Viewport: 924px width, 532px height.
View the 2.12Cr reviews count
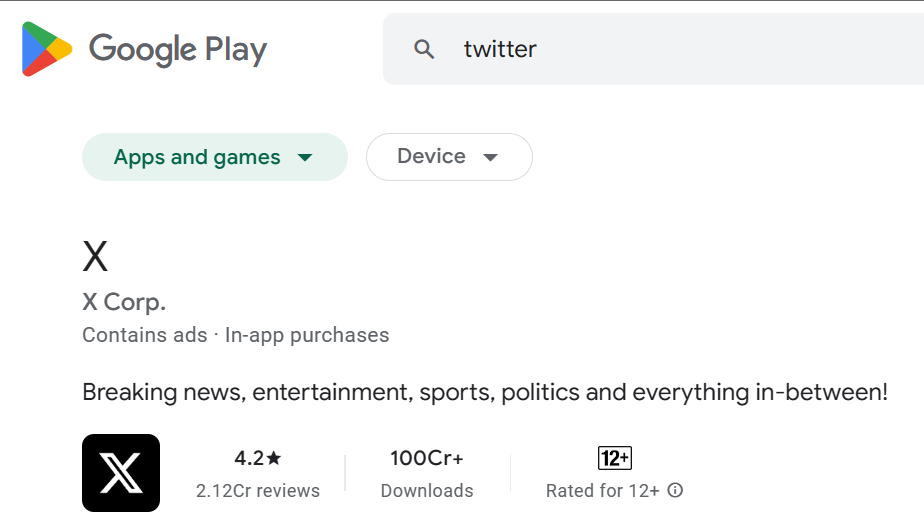[258, 491]
